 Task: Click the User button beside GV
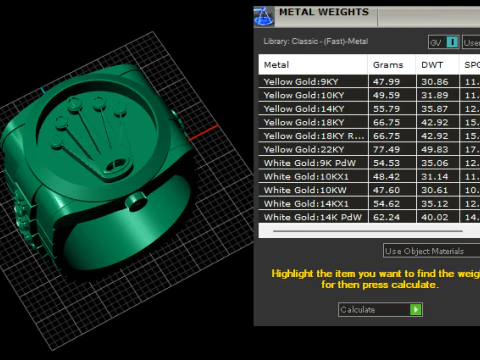[x=471, y=42]
